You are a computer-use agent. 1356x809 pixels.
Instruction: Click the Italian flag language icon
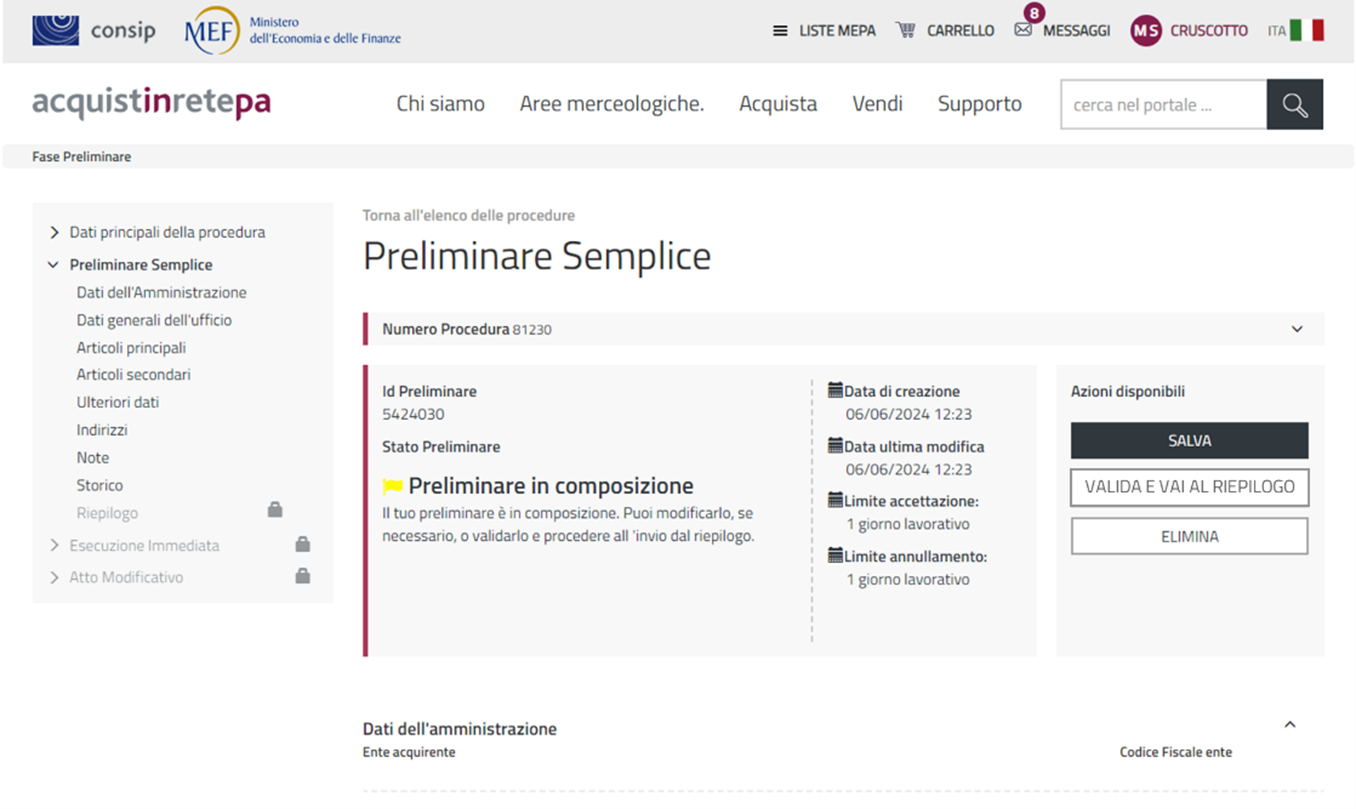1306,31
